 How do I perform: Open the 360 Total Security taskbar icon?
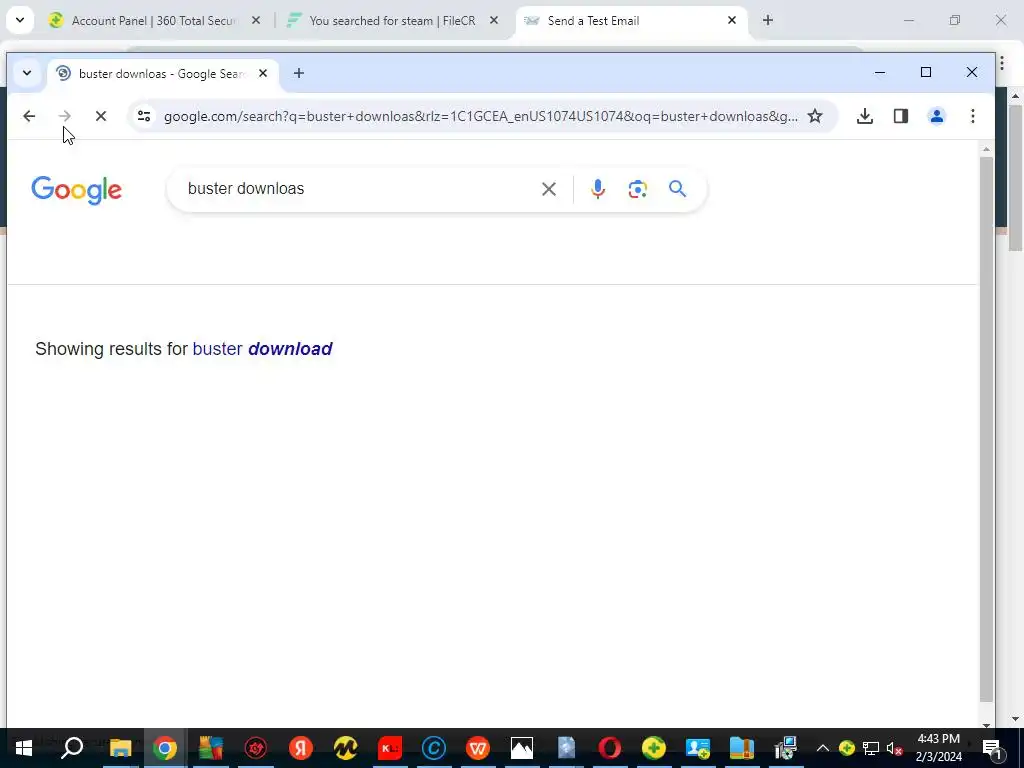tap(654, 748)
